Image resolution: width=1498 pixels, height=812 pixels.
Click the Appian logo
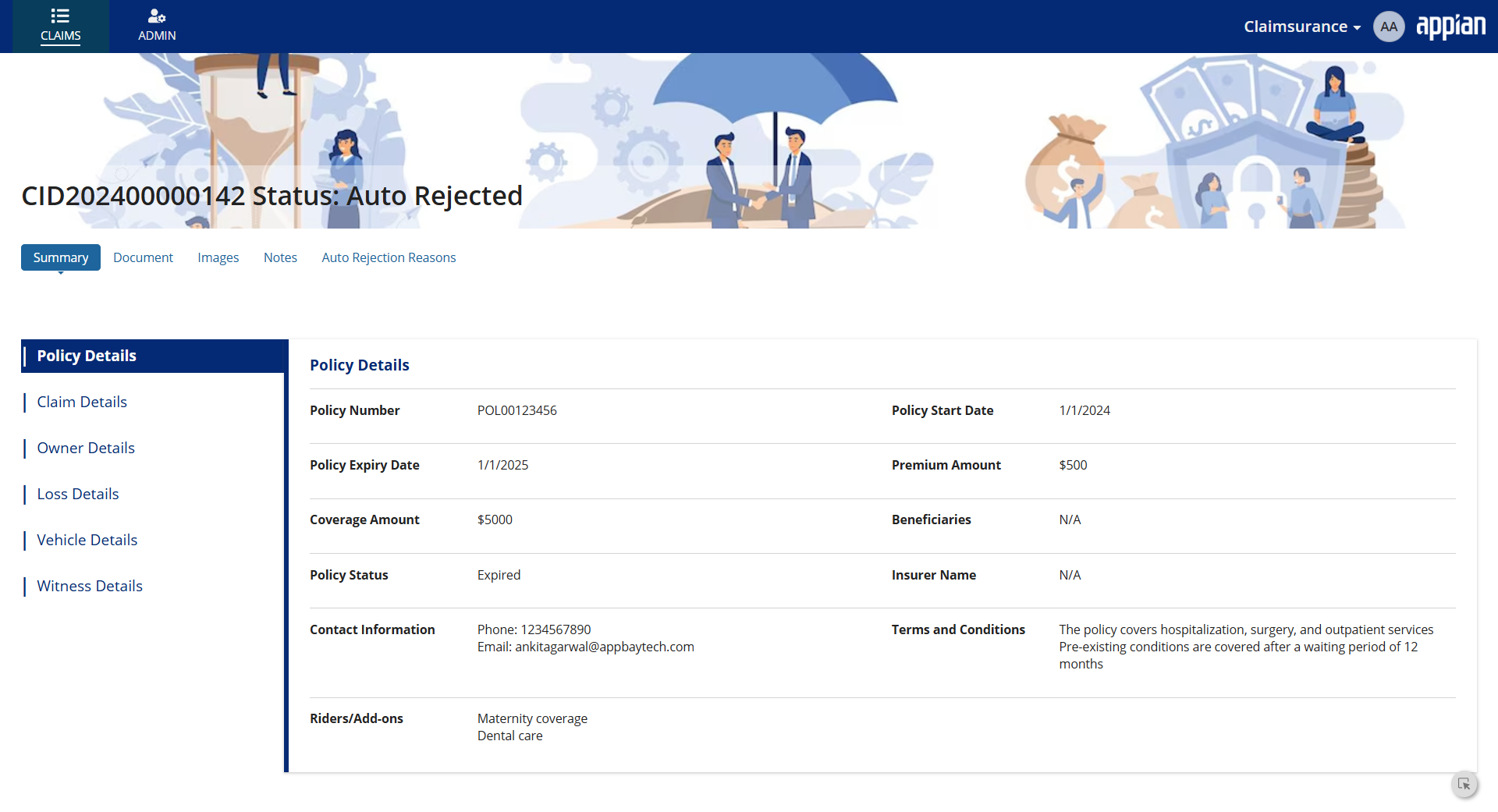1451,27
